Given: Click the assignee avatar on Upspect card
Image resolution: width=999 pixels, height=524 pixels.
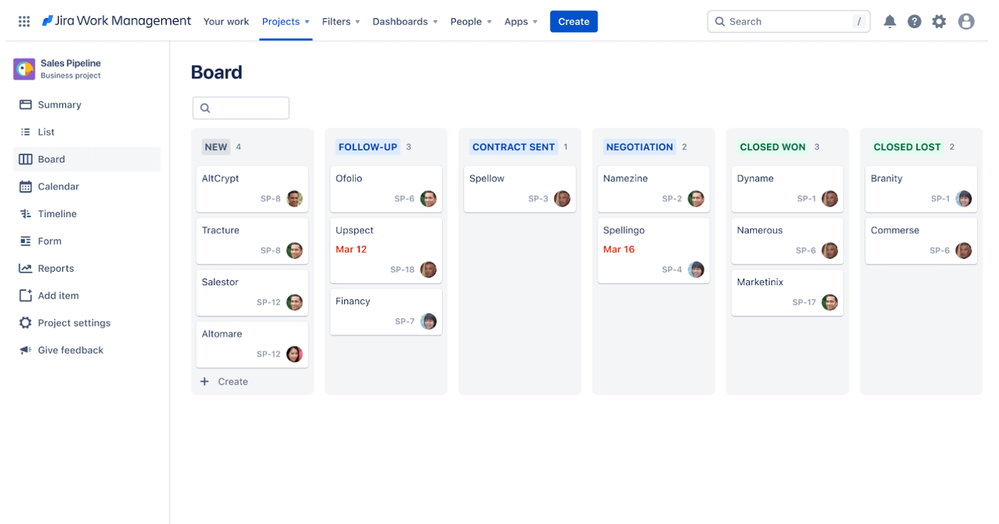Looking at the screenshot, I should [x=428, y=269].
